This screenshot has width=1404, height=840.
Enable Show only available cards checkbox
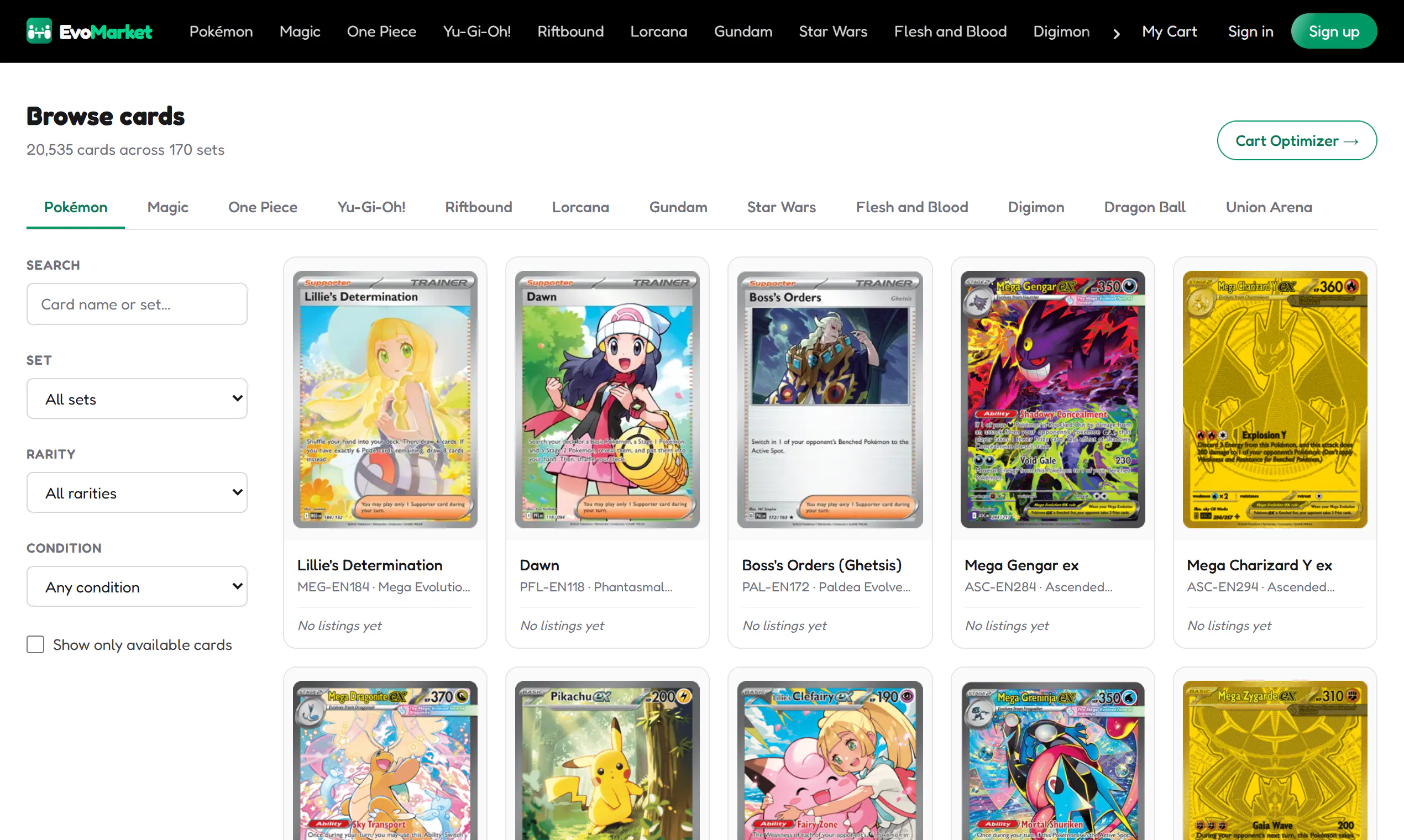pyautogui.click(x=35, y=644)
